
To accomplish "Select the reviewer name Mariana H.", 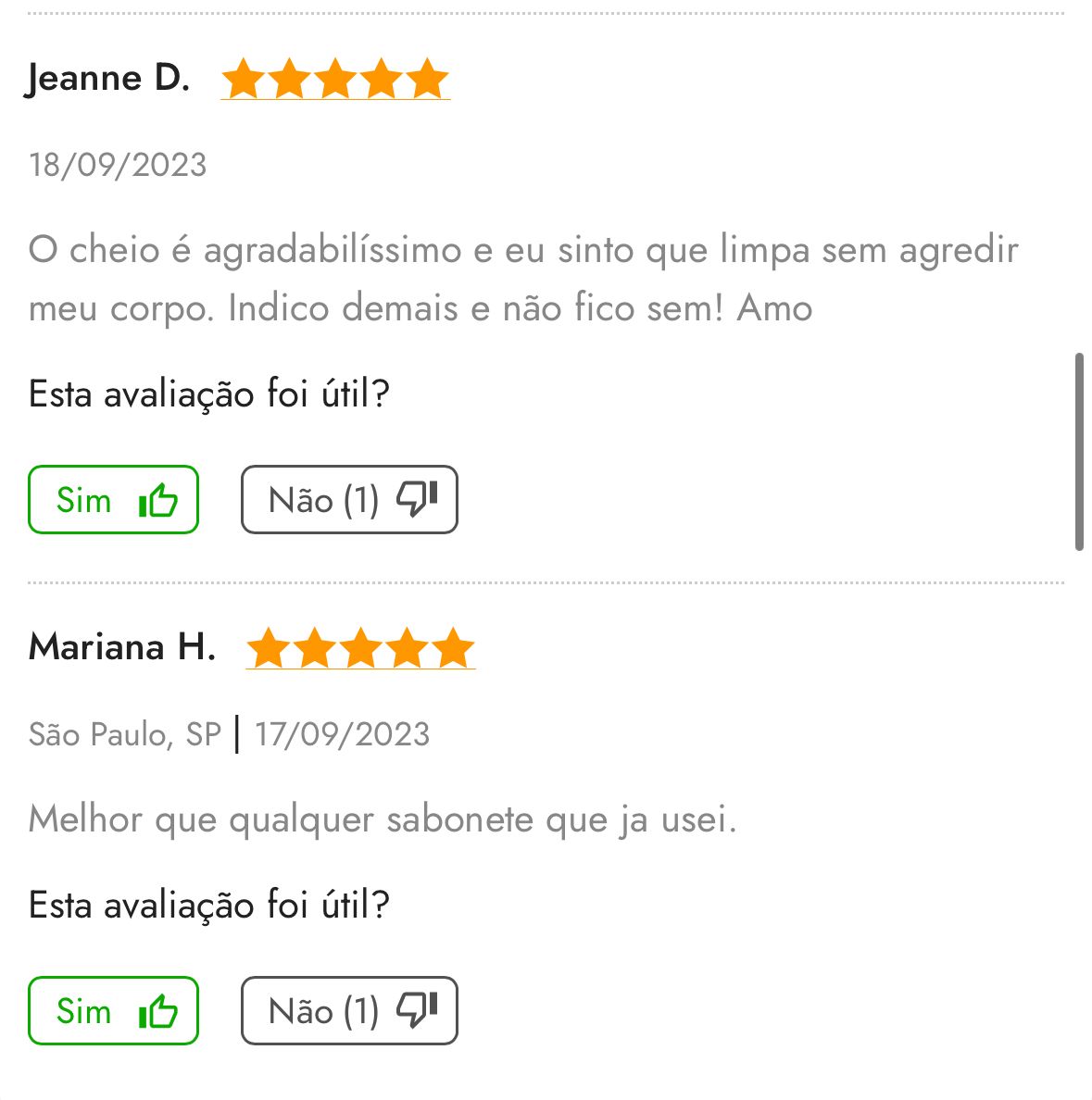I will click(x=122, y=646).
